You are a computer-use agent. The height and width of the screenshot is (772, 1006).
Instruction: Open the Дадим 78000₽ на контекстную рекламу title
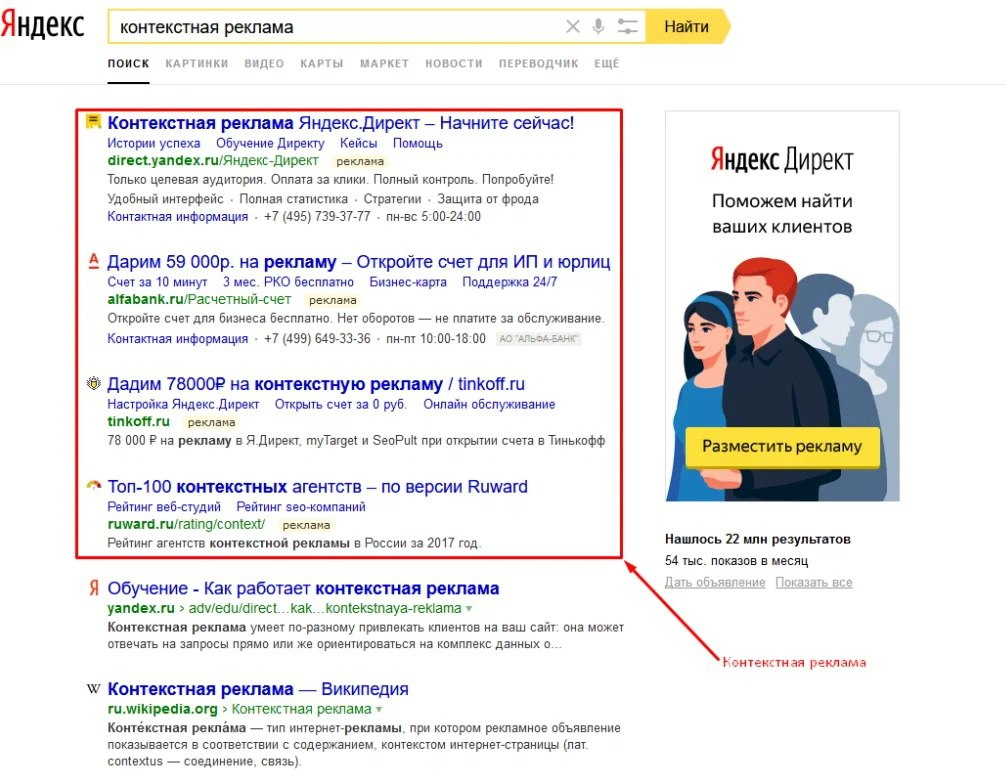[x=316, y=384]
